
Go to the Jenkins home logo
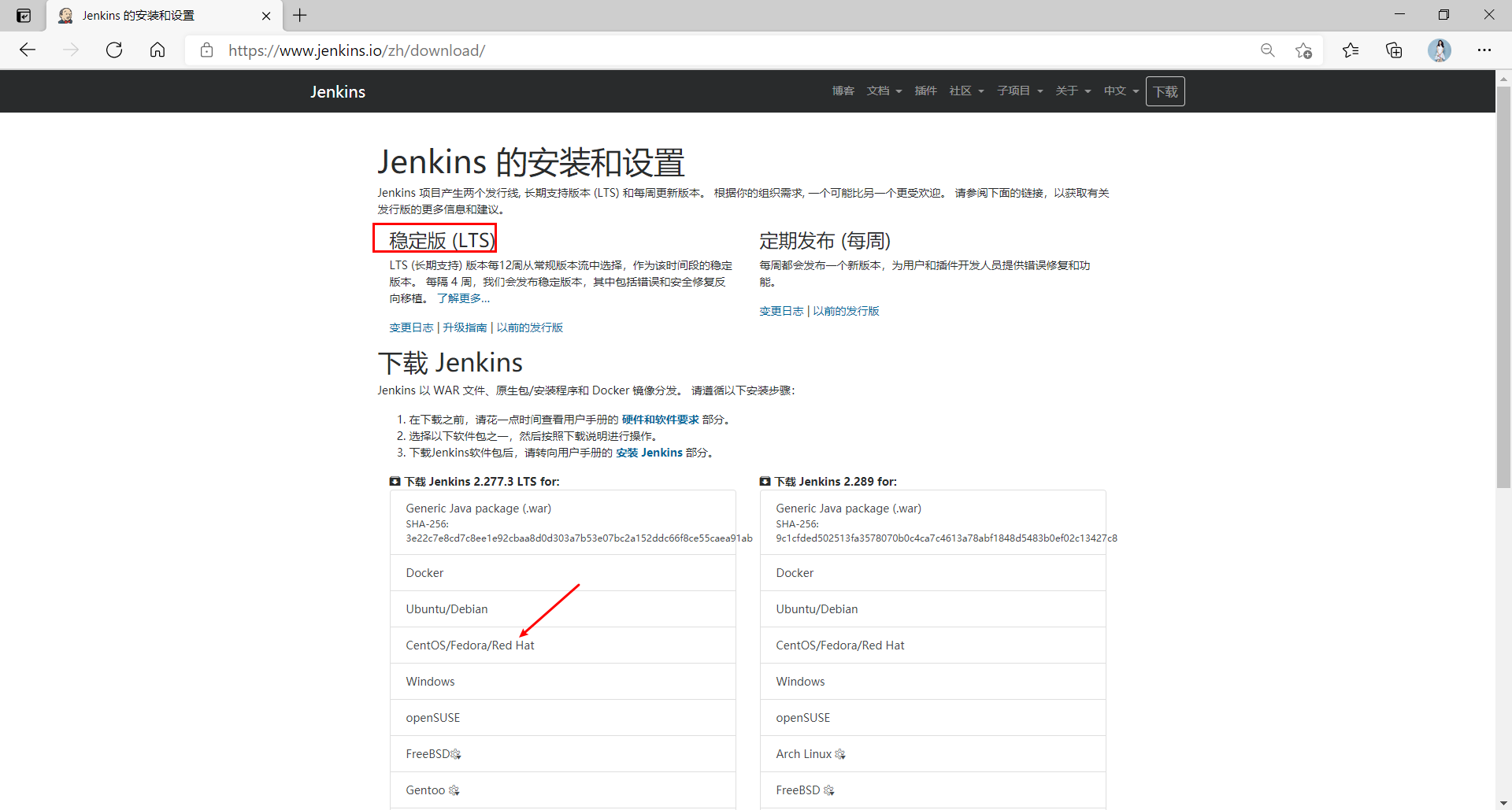pos(338,91)
